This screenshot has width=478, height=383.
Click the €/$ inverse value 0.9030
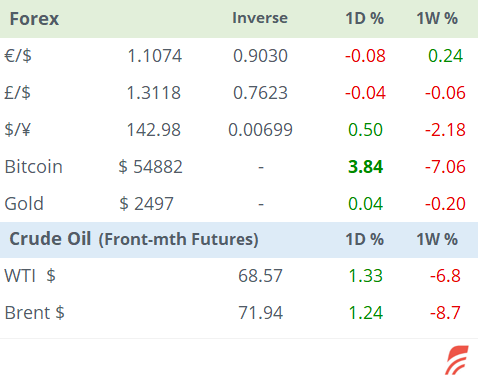pos(260,56)
